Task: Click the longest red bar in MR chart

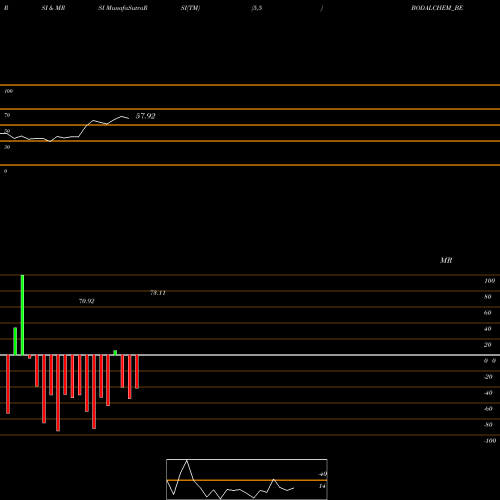Action: (58, 393)
